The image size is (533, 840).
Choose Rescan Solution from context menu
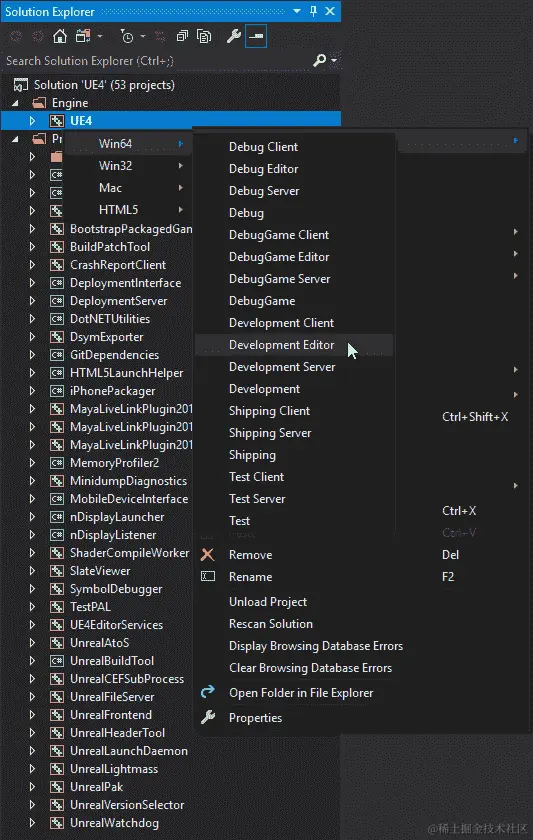click(271, 624)
